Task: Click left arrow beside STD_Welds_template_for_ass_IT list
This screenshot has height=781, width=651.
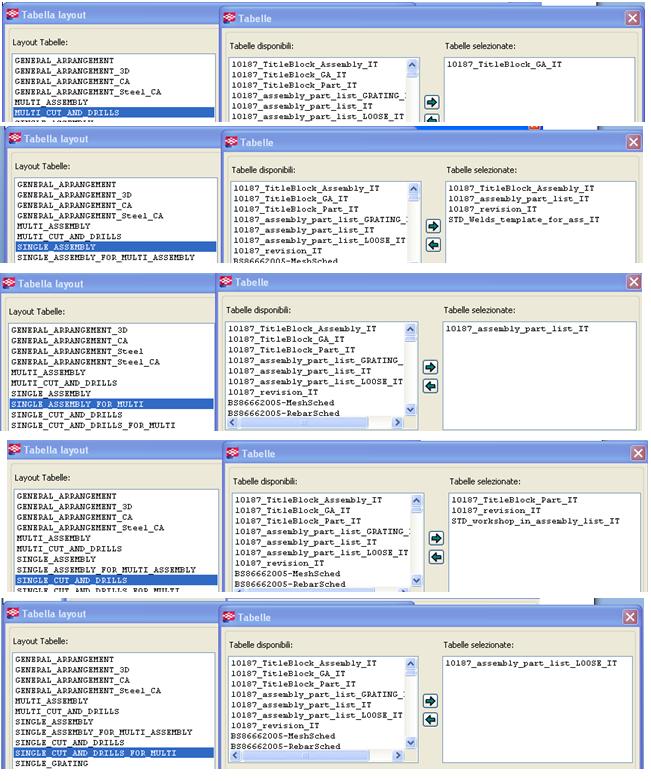Action: pyautogui.click(x=433, y=245)
